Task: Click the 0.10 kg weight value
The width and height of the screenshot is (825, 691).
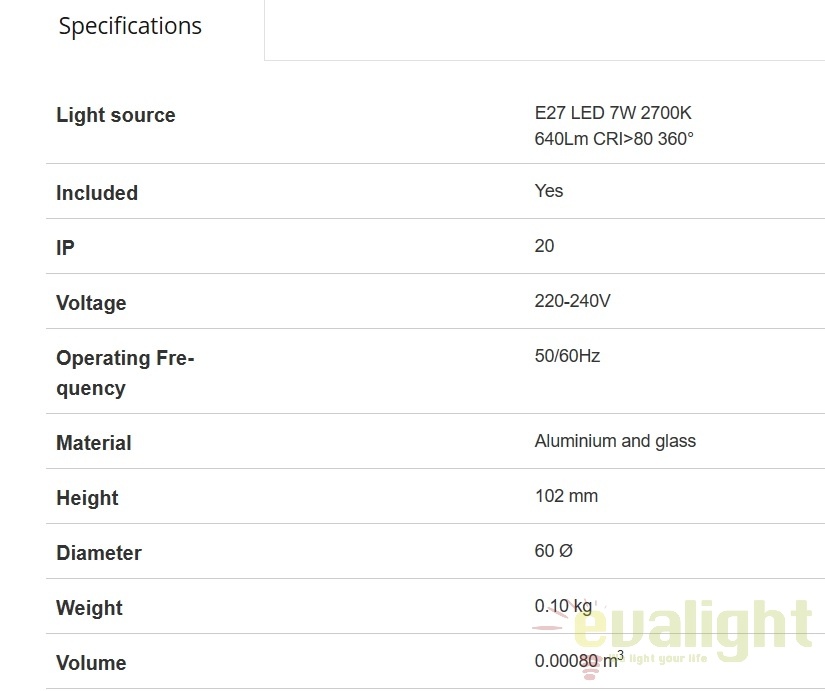Action: pos(564,606)
